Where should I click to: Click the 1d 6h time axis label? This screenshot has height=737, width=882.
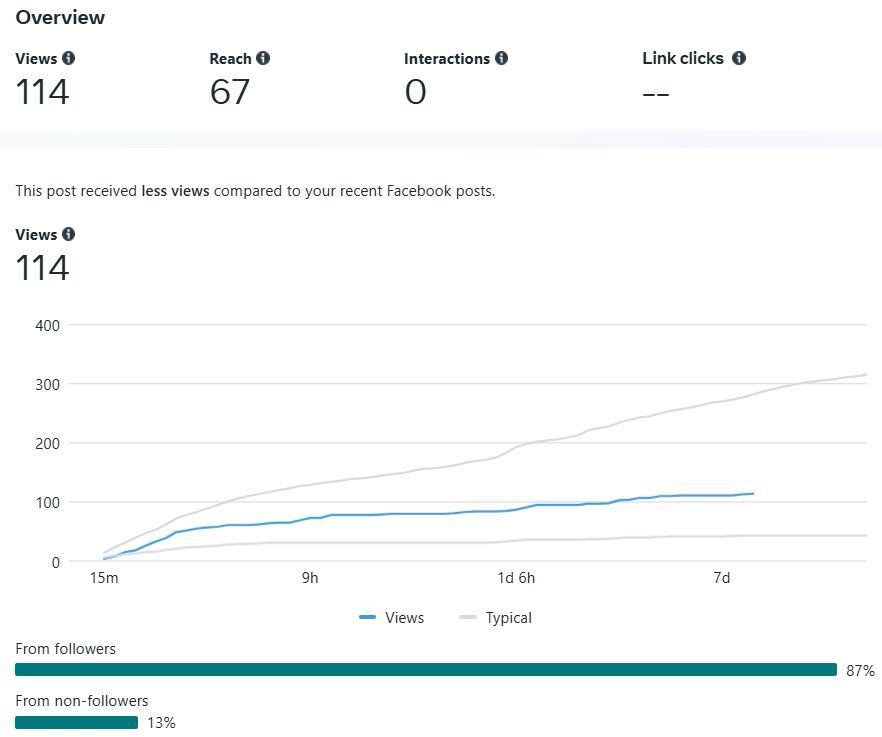click(x=516, y=578)
